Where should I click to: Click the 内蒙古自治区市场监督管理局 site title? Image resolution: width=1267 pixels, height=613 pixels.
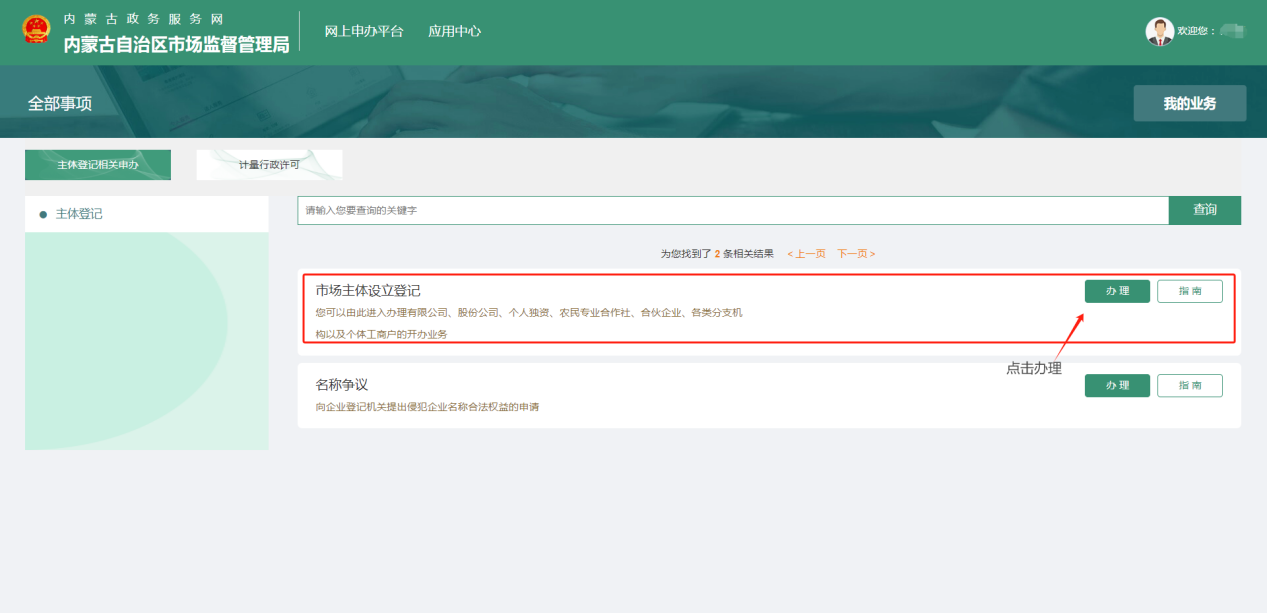[x=176, y=44]
